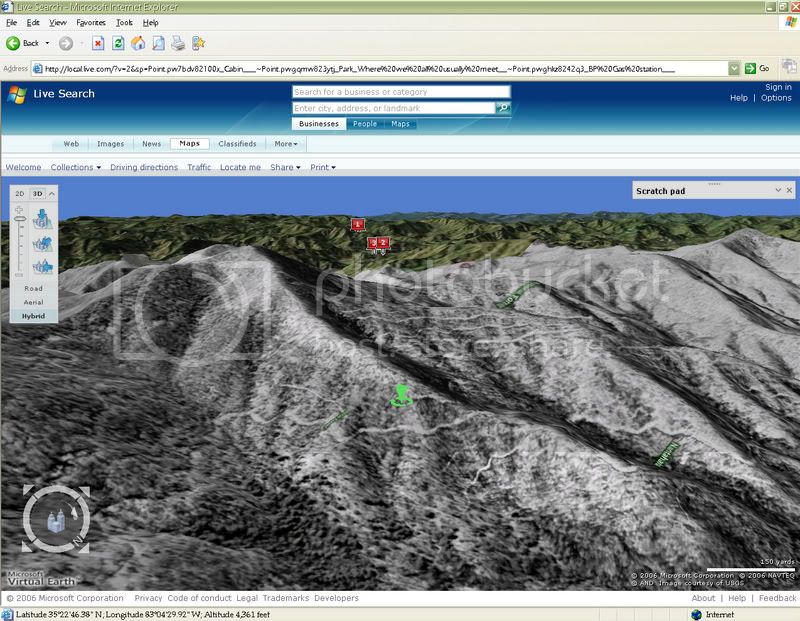Stop page loading with the red X icon
The height and width of the screenshot is (621, 800).
click(x=98, y=43)
